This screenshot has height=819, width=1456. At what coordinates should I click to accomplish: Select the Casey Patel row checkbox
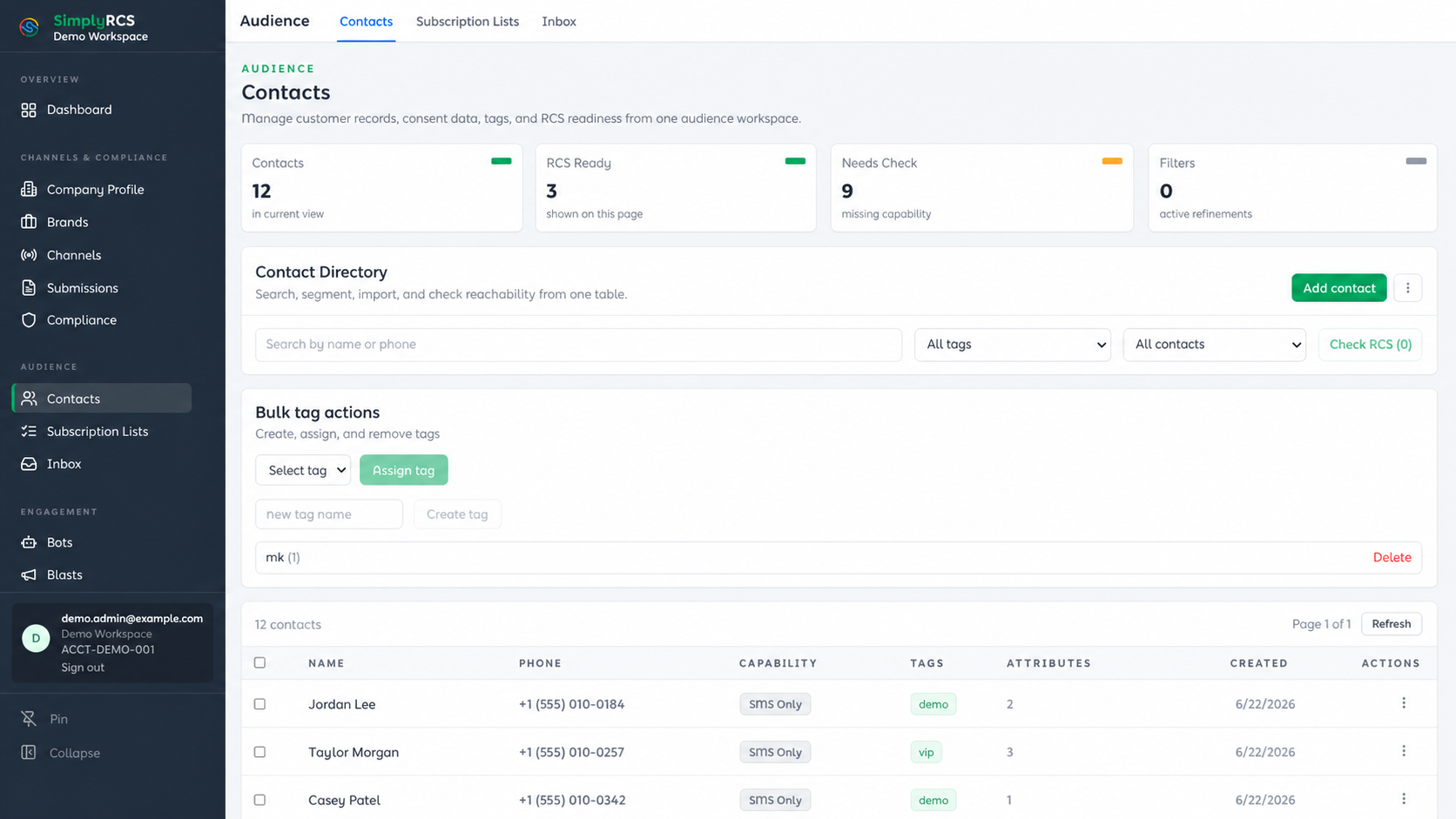(x=260, y=800)
